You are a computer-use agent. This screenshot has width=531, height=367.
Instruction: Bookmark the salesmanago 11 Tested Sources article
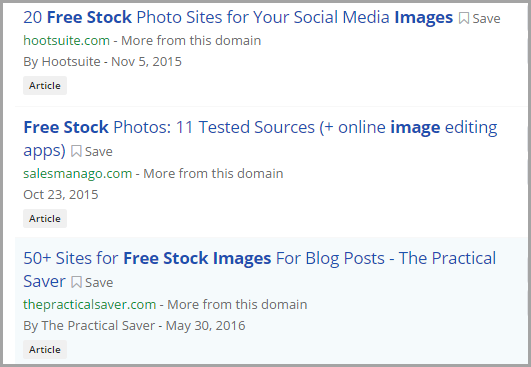coord(92,151)
